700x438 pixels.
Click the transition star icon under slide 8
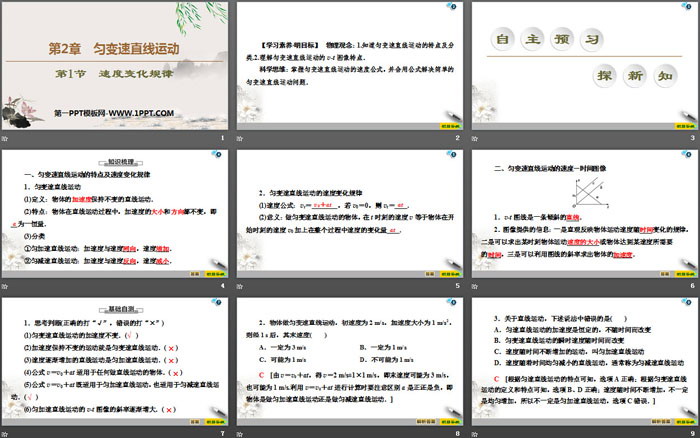(240, 434)
